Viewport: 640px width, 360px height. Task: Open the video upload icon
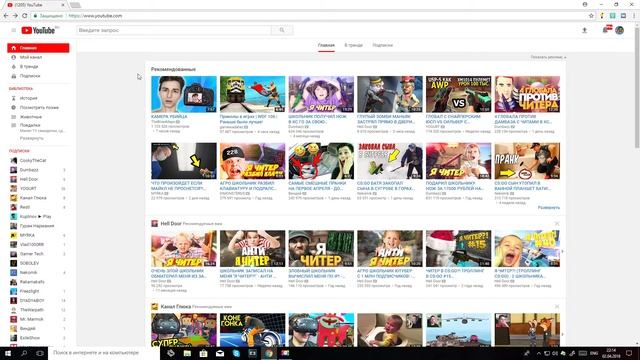[584, 30]
